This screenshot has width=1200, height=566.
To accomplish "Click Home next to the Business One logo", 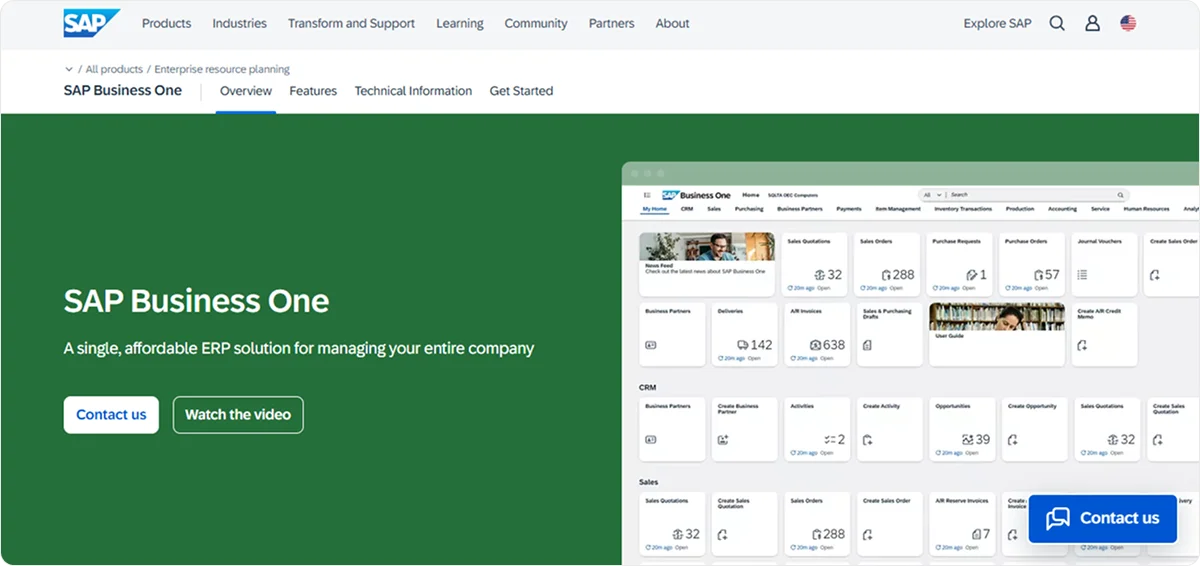I will coord(750,195).
